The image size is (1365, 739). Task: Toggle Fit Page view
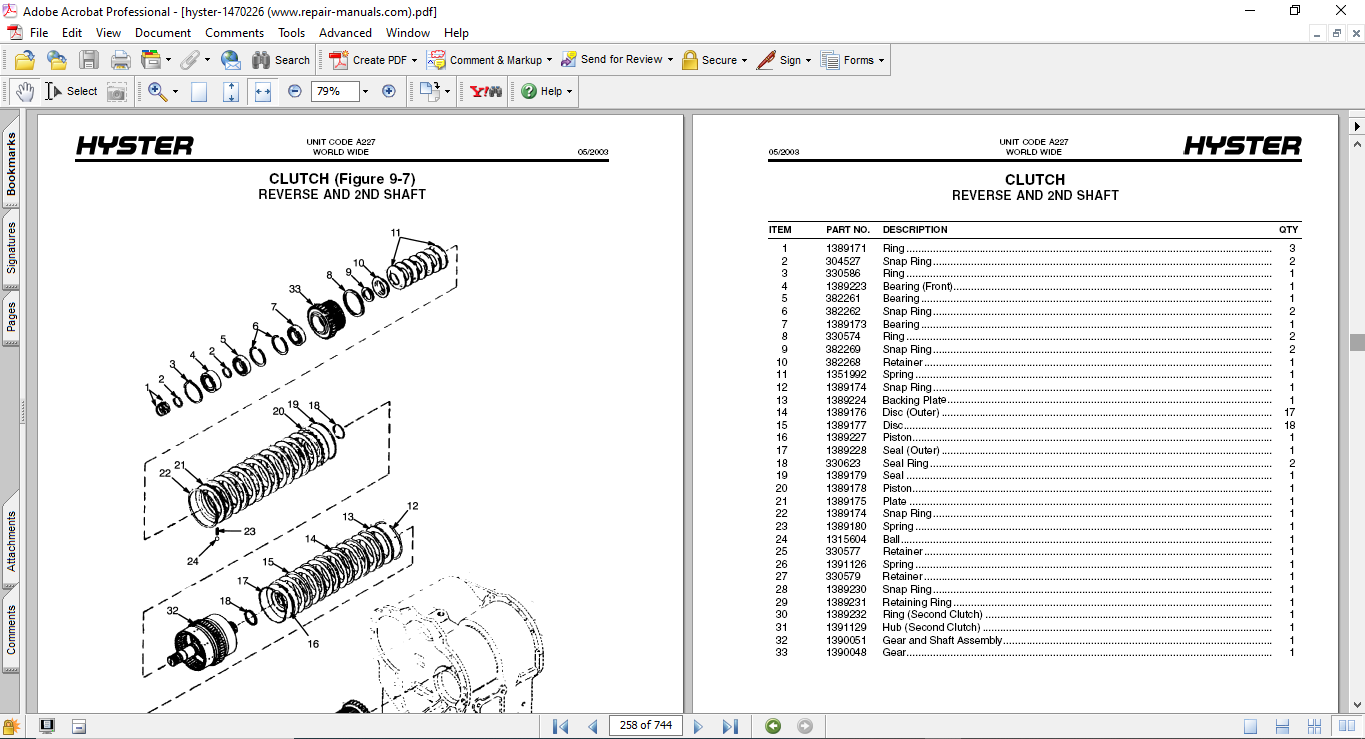pos(231,91)
